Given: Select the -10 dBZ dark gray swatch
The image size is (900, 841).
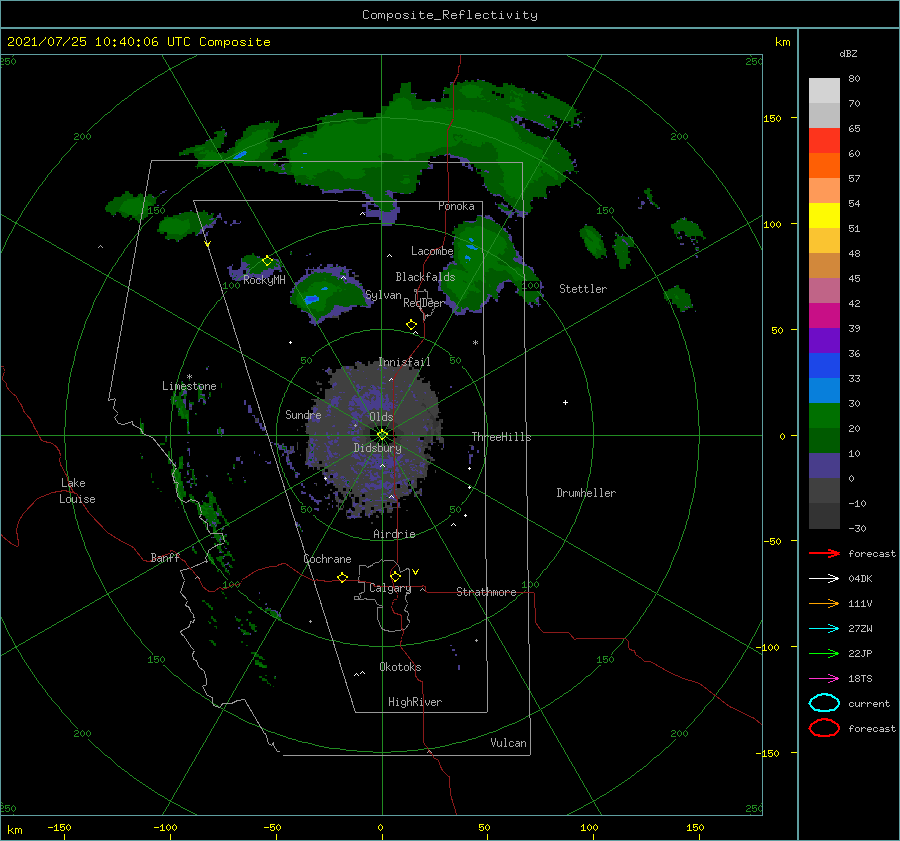Looking at the screenshot, I should click(824, 516).
